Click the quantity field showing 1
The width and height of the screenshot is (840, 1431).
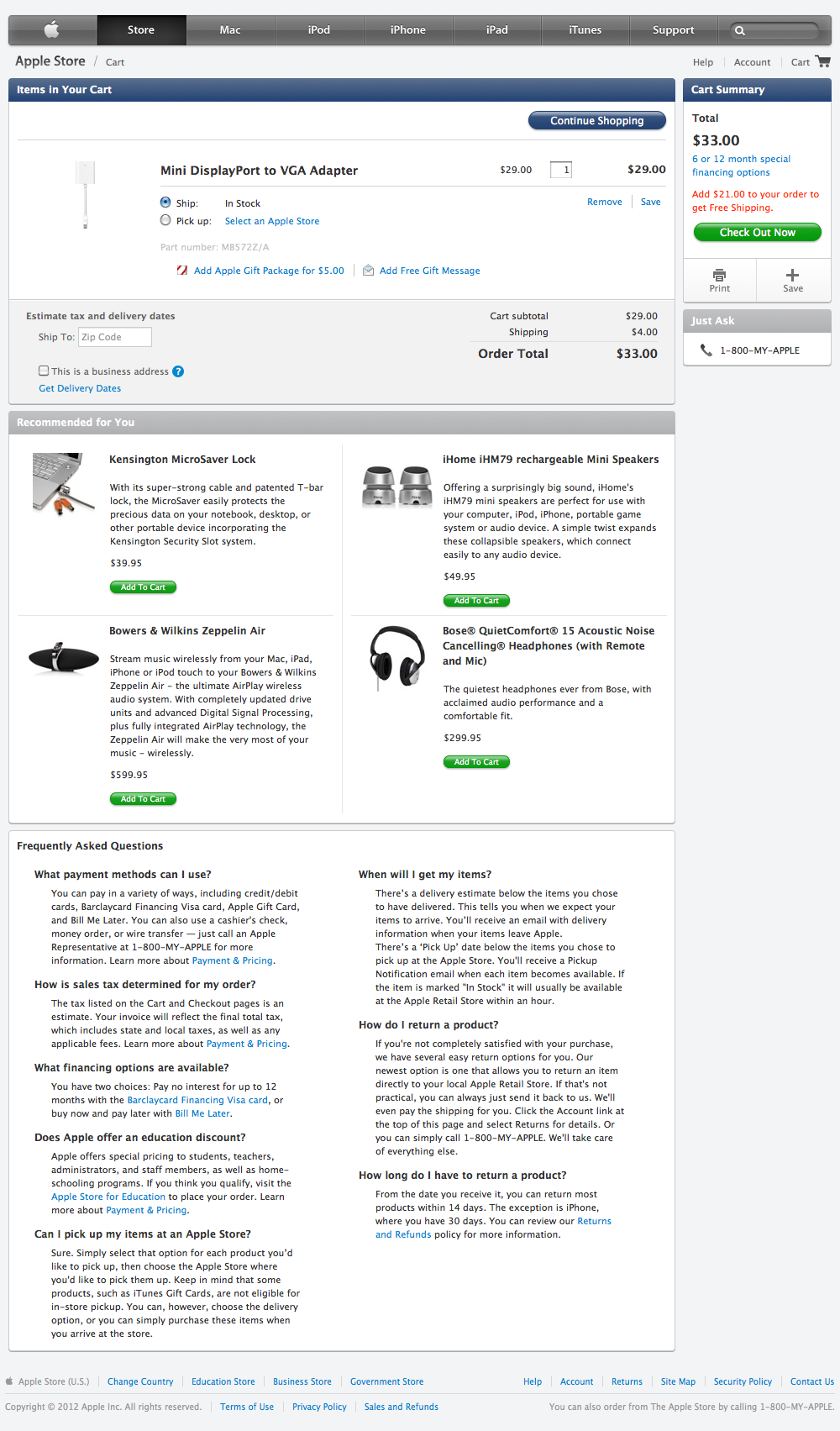click(561, 170)
